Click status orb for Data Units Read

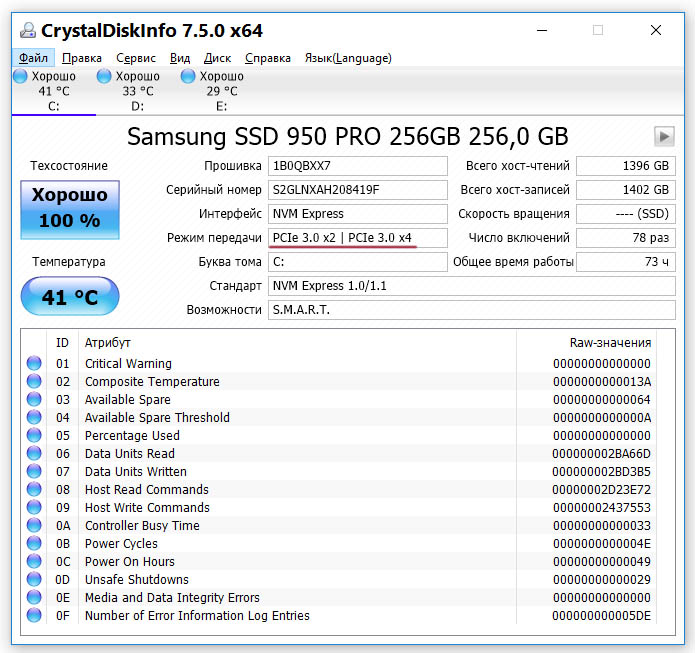pyautogui.click(x=34, y=453)
